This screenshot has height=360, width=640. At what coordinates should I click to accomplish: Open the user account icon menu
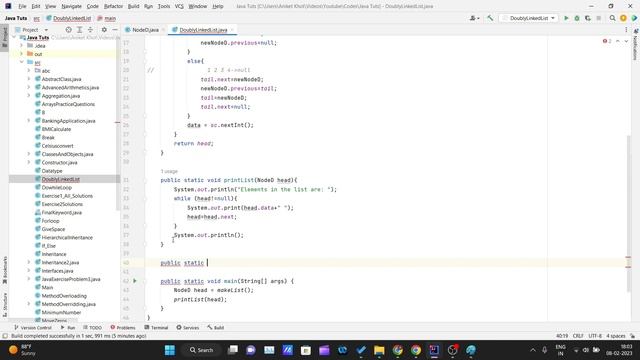[474, 18]
